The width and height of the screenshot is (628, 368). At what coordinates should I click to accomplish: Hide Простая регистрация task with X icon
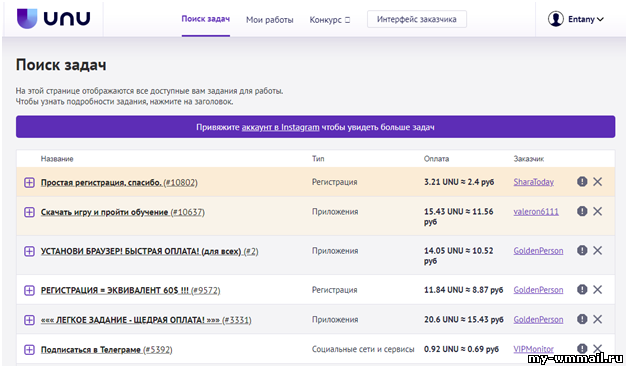(x=597, y=181)
